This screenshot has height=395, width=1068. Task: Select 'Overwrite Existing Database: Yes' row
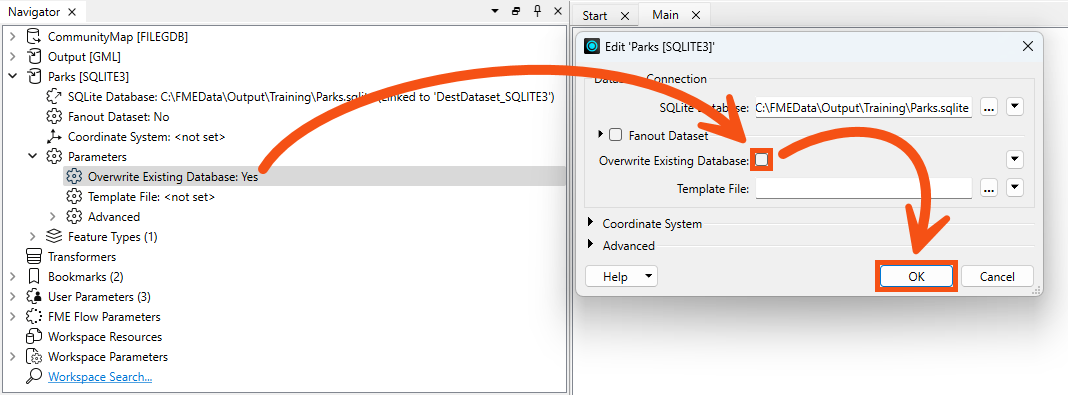[x=314, y=176]
